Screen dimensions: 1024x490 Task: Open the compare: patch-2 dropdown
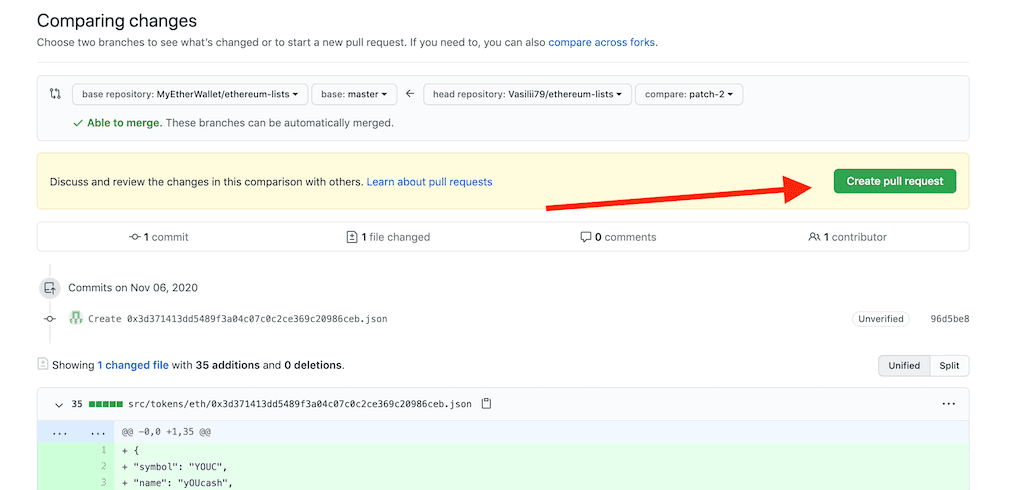(689, 94)
